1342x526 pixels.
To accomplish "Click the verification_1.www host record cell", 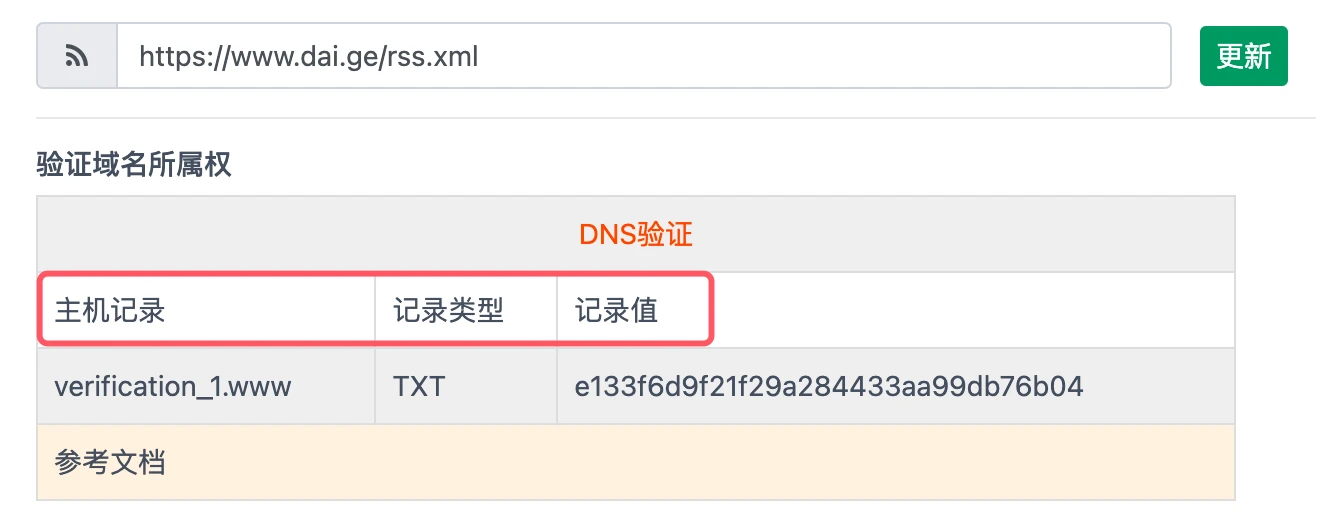I will 173,387.
